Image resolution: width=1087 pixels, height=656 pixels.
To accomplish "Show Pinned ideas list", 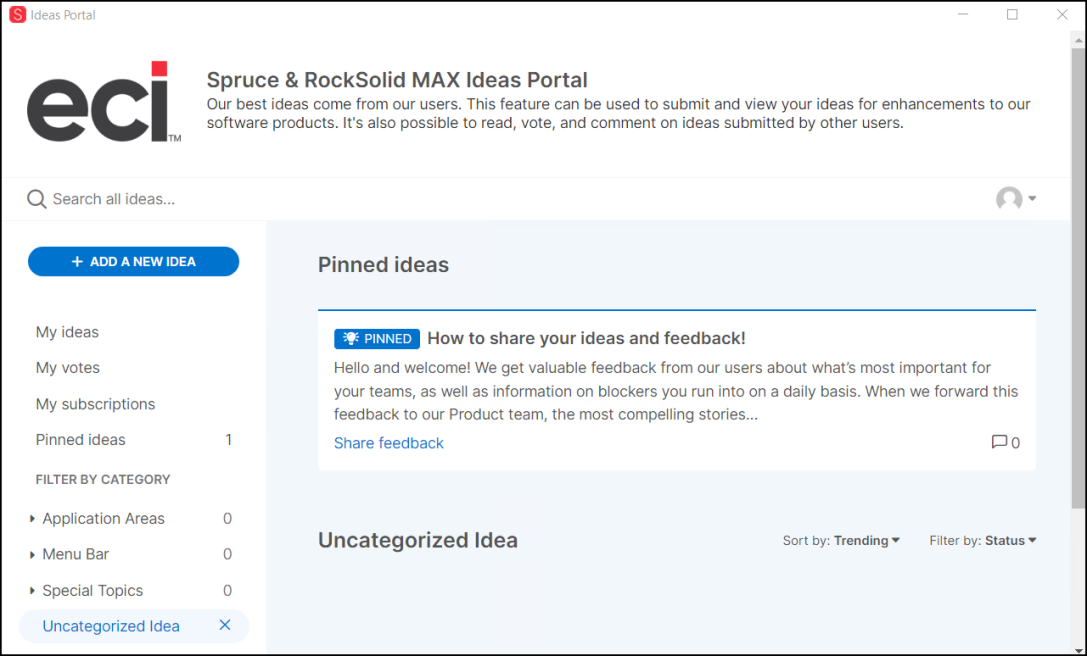I will [x=80, y=440].
